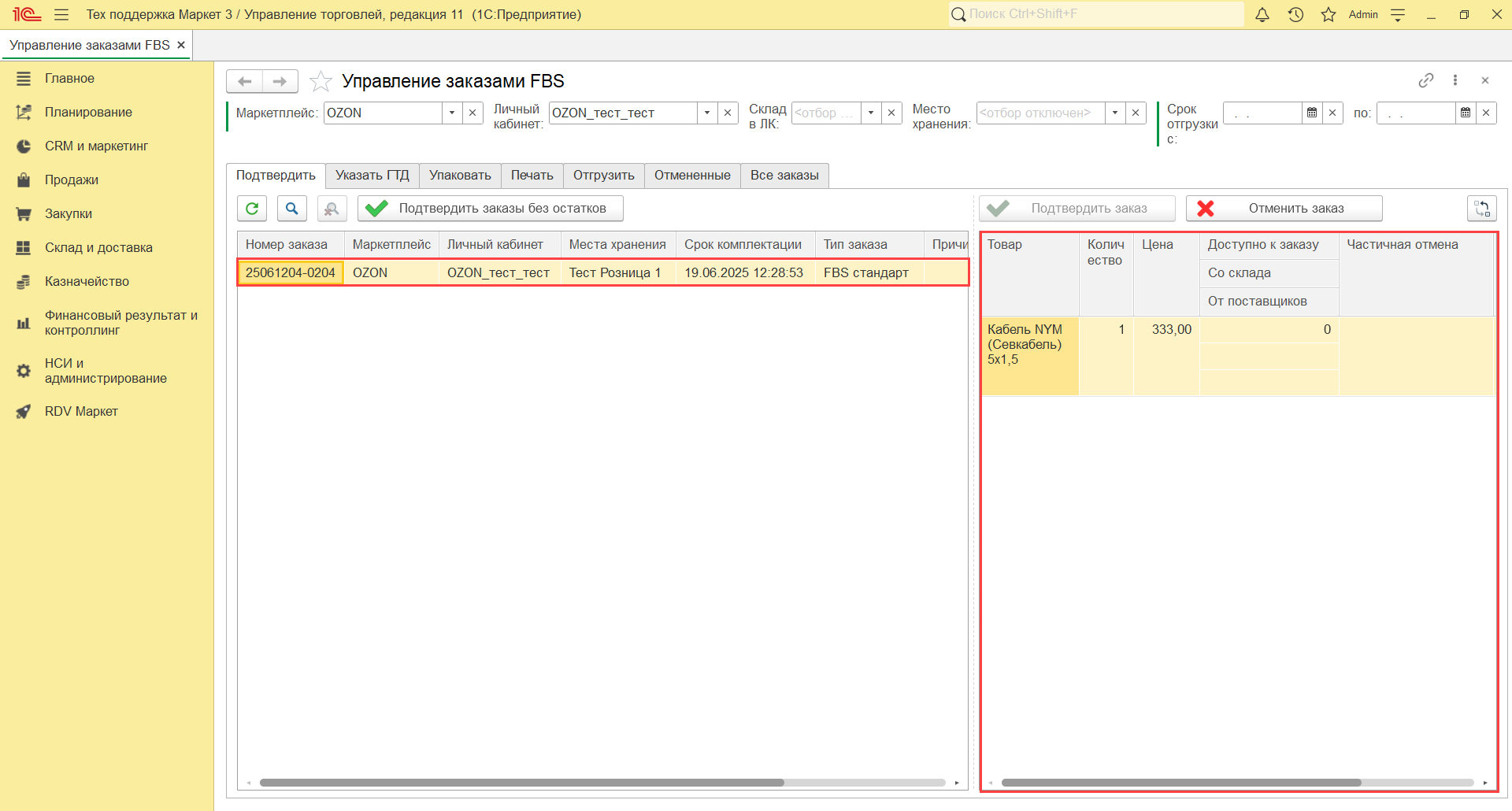Clear the Маркетплейс filter field

(472, 113)
